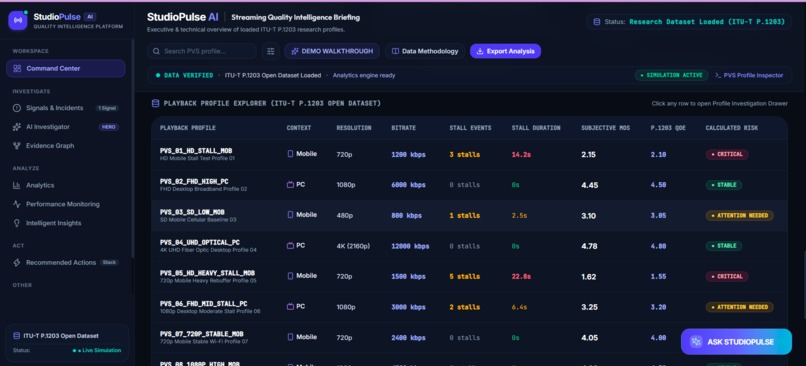
Task: Open the PVS Profile Inspector link
Action: 749,76
